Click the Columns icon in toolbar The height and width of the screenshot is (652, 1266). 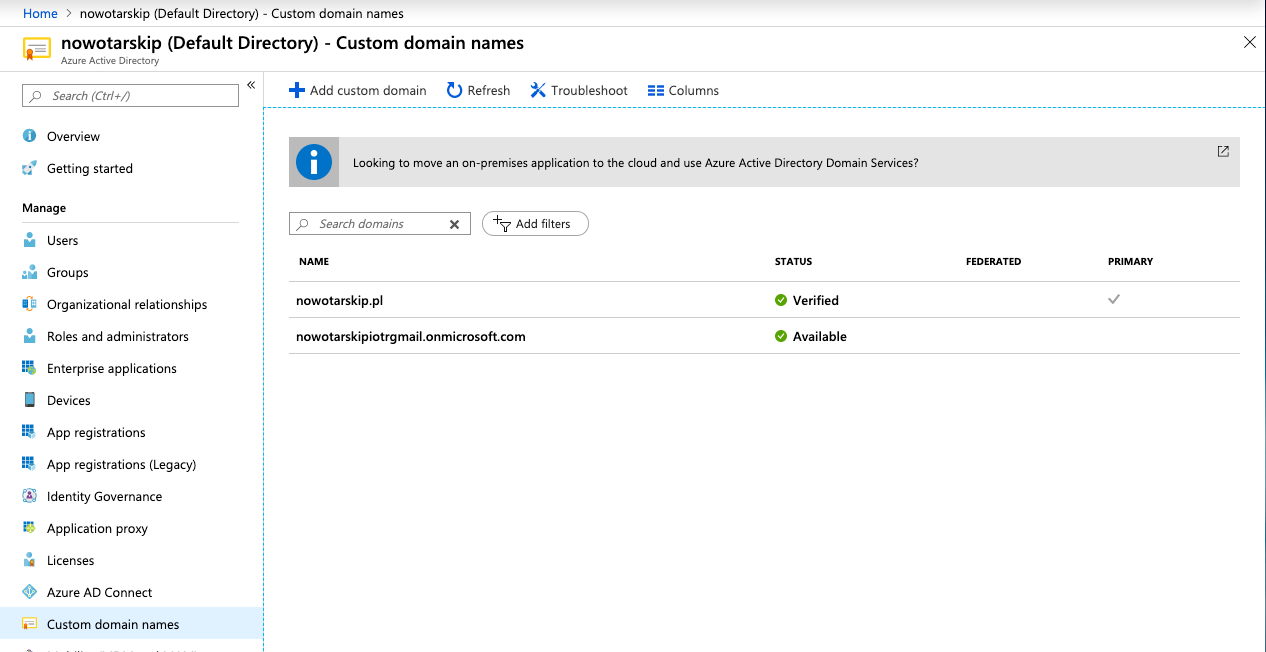[x=656, y=90]
